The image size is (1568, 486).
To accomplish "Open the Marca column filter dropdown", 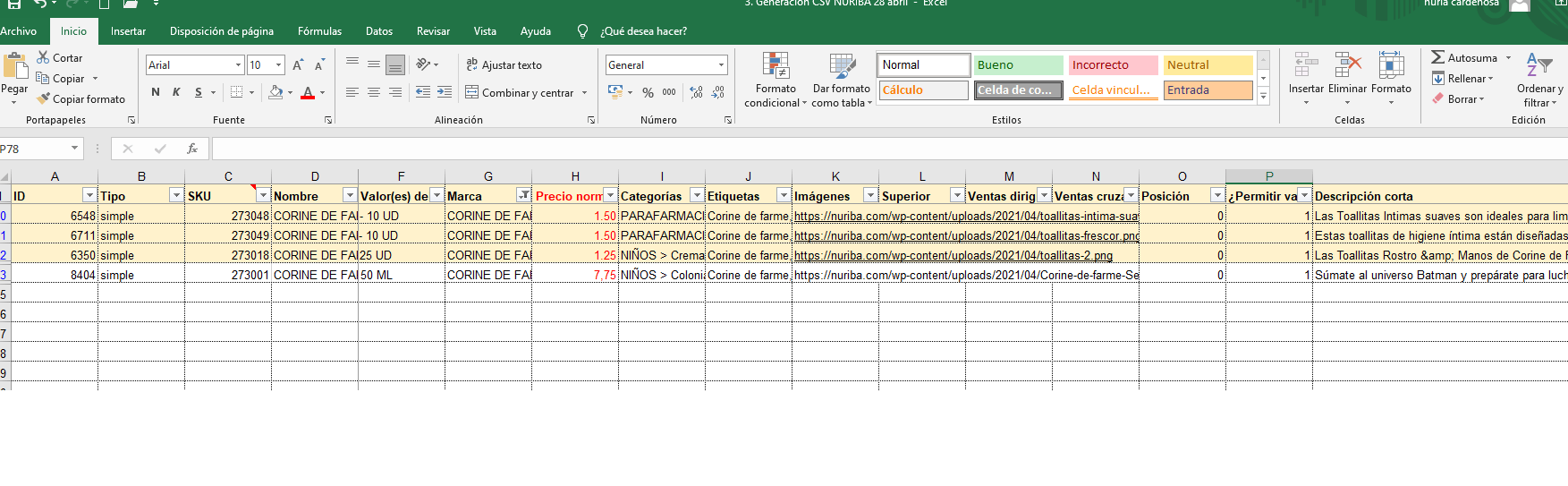I will (x=523, y=195).
